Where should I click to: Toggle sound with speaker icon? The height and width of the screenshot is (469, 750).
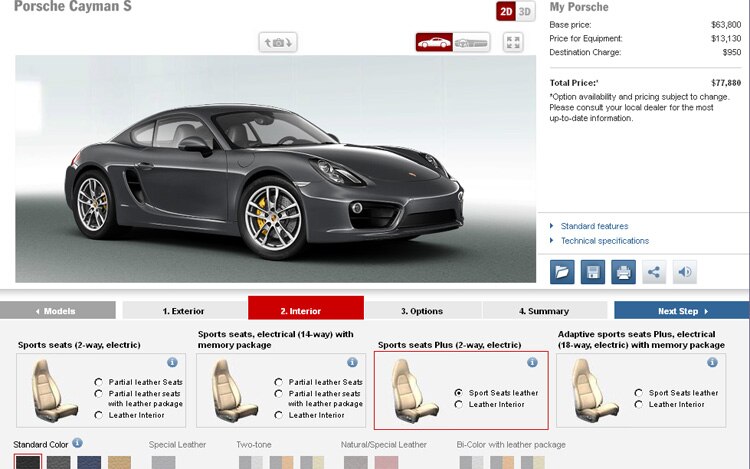point(684,272)
